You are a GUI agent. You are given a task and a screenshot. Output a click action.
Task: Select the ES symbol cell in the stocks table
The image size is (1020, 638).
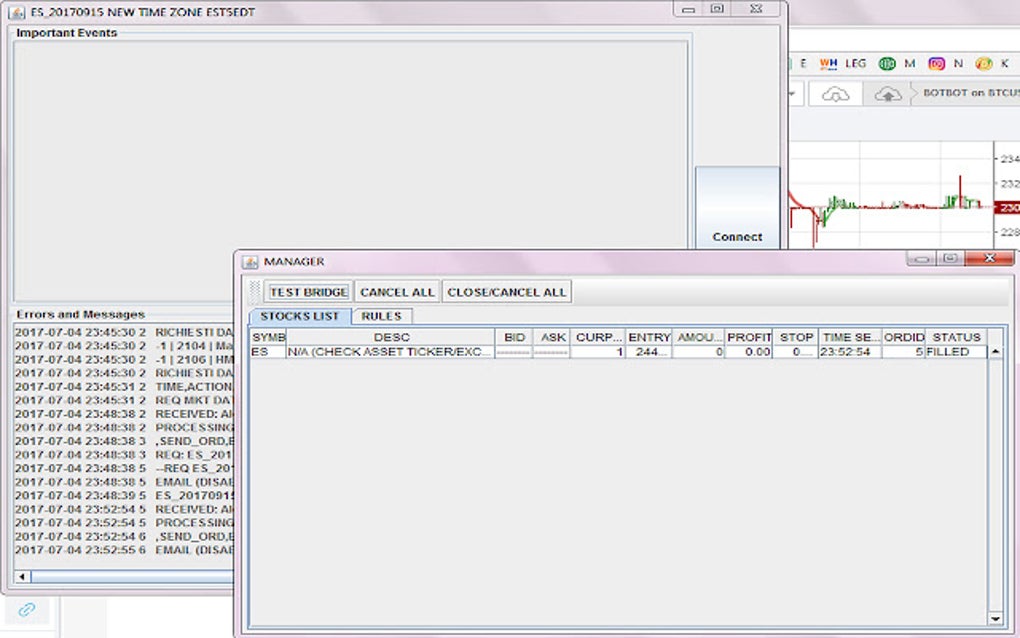268,352
